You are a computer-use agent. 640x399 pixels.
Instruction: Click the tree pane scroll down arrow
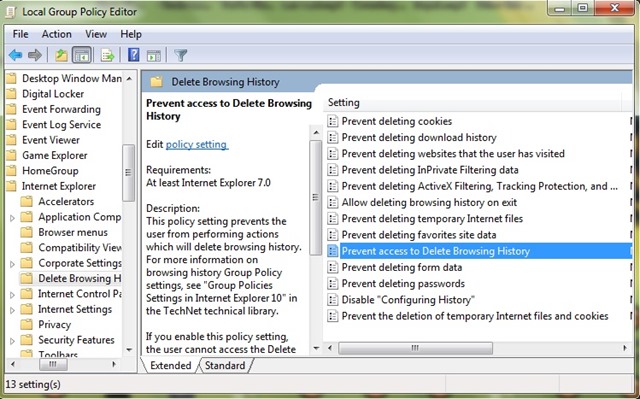(129, 350)
